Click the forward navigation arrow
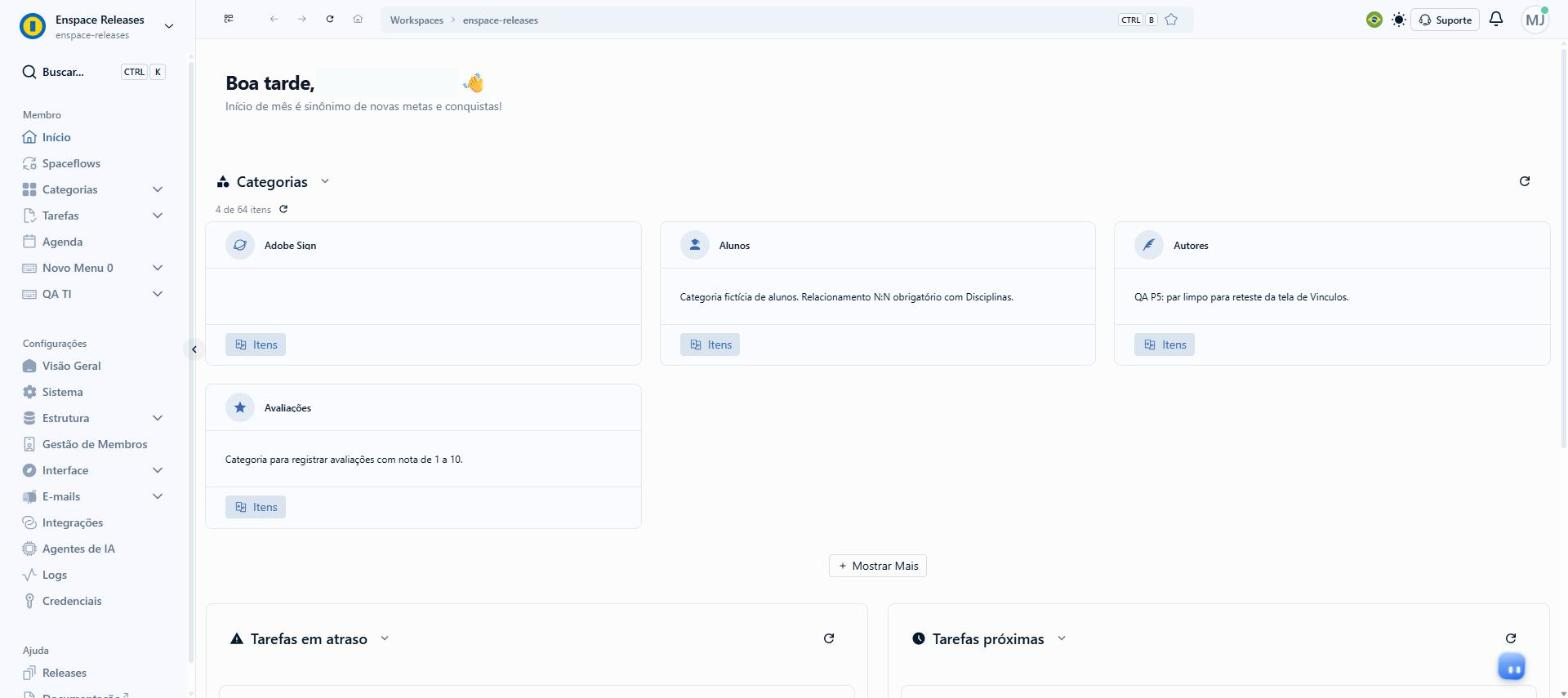The height and width of the screenshot is (698, 1568). tap(302, 19)
